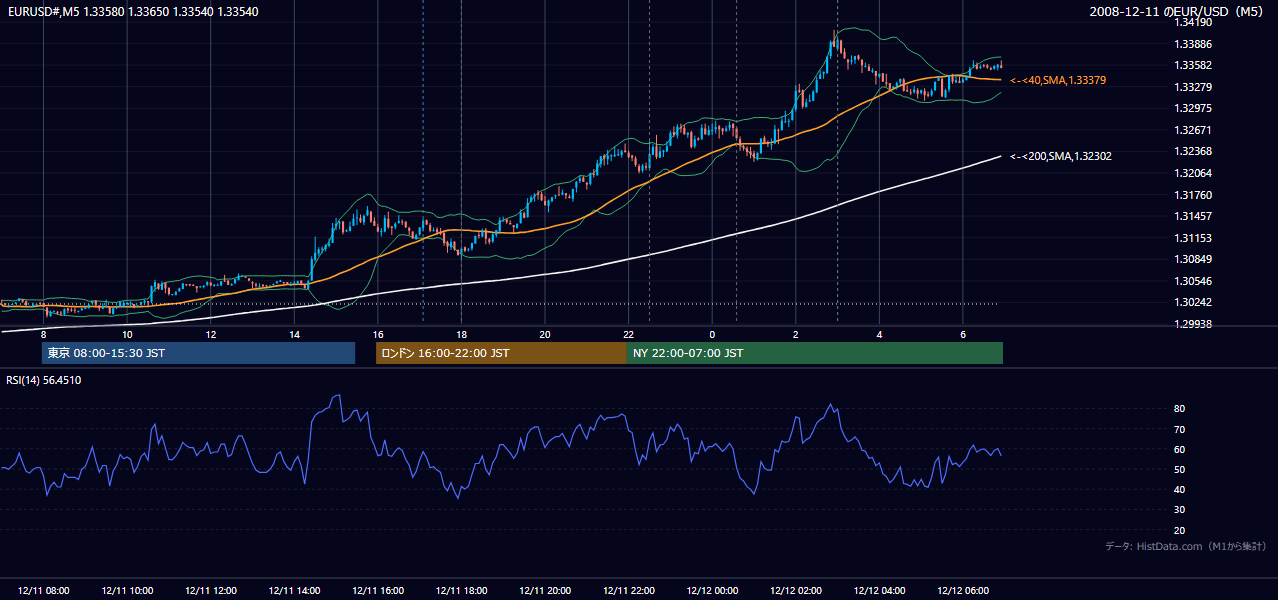The image size is (1278, 600).
Task: Click the 12/12 00:00 time label
Action: click(x=712, y=591)
